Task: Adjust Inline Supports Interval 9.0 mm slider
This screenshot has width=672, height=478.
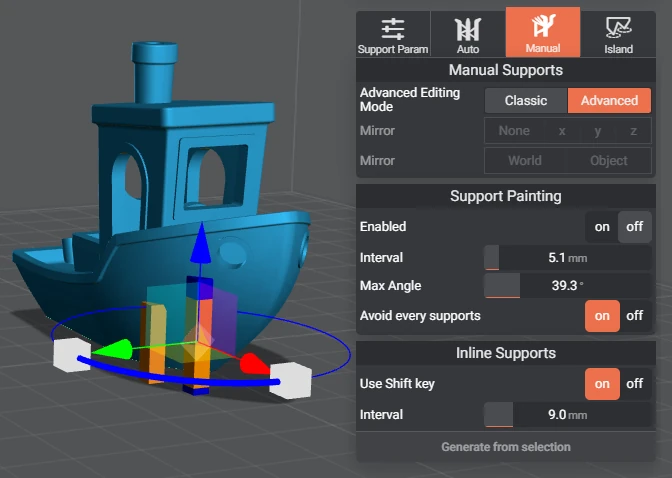Action: (x=567, y=415)
